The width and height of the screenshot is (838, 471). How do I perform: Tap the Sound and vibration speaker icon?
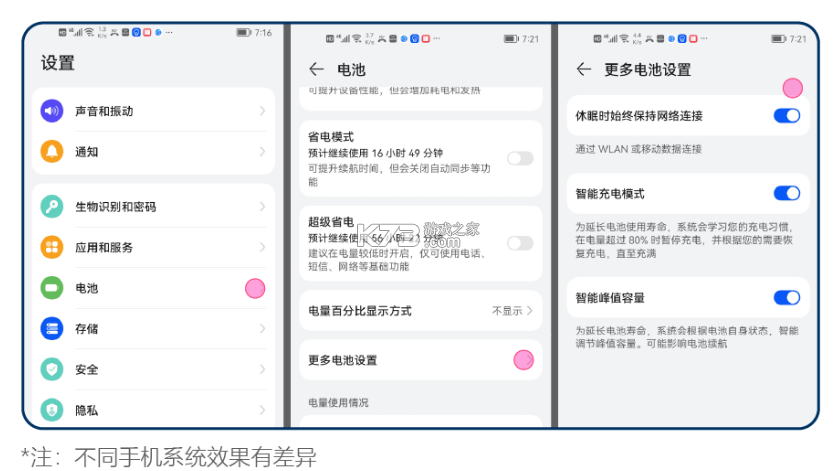tap(52, 111)
